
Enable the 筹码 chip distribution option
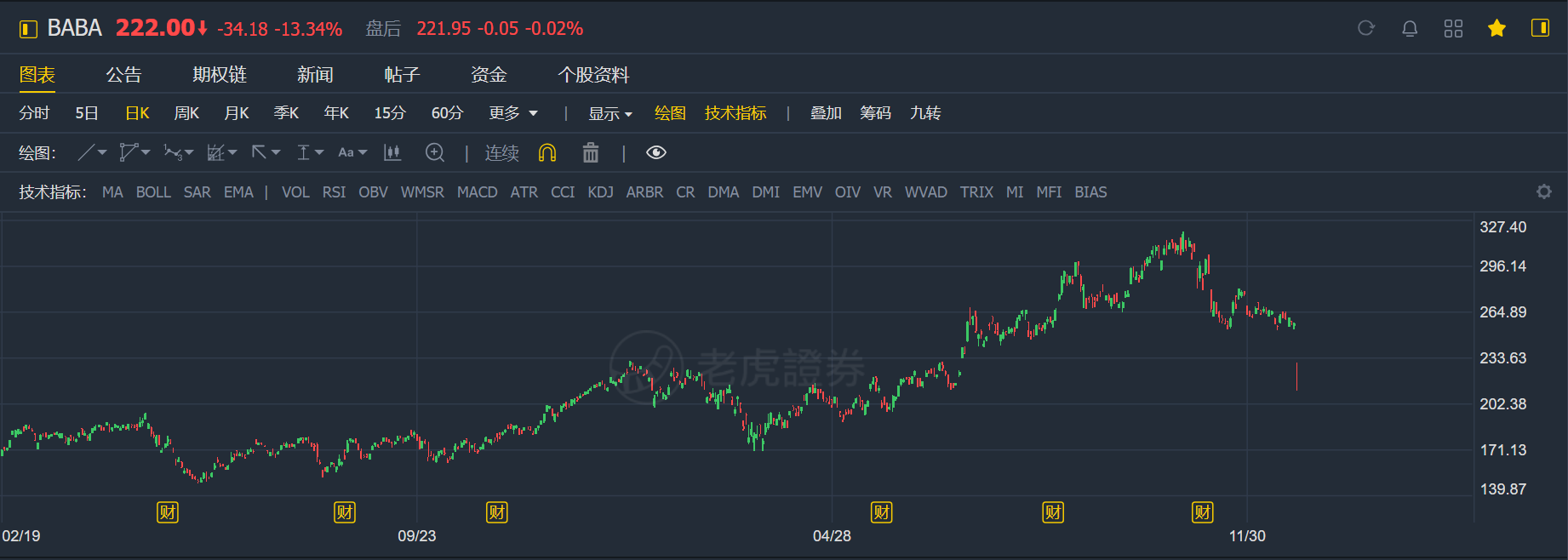pyautogui.click(x=875, y=113)
